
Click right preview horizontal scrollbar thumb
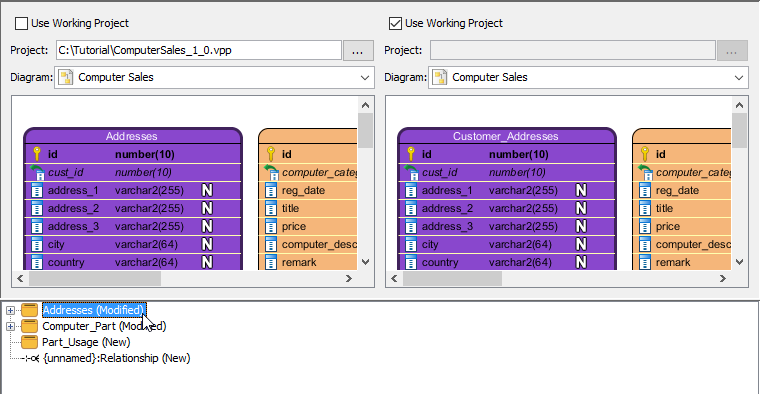click(453, 279)
